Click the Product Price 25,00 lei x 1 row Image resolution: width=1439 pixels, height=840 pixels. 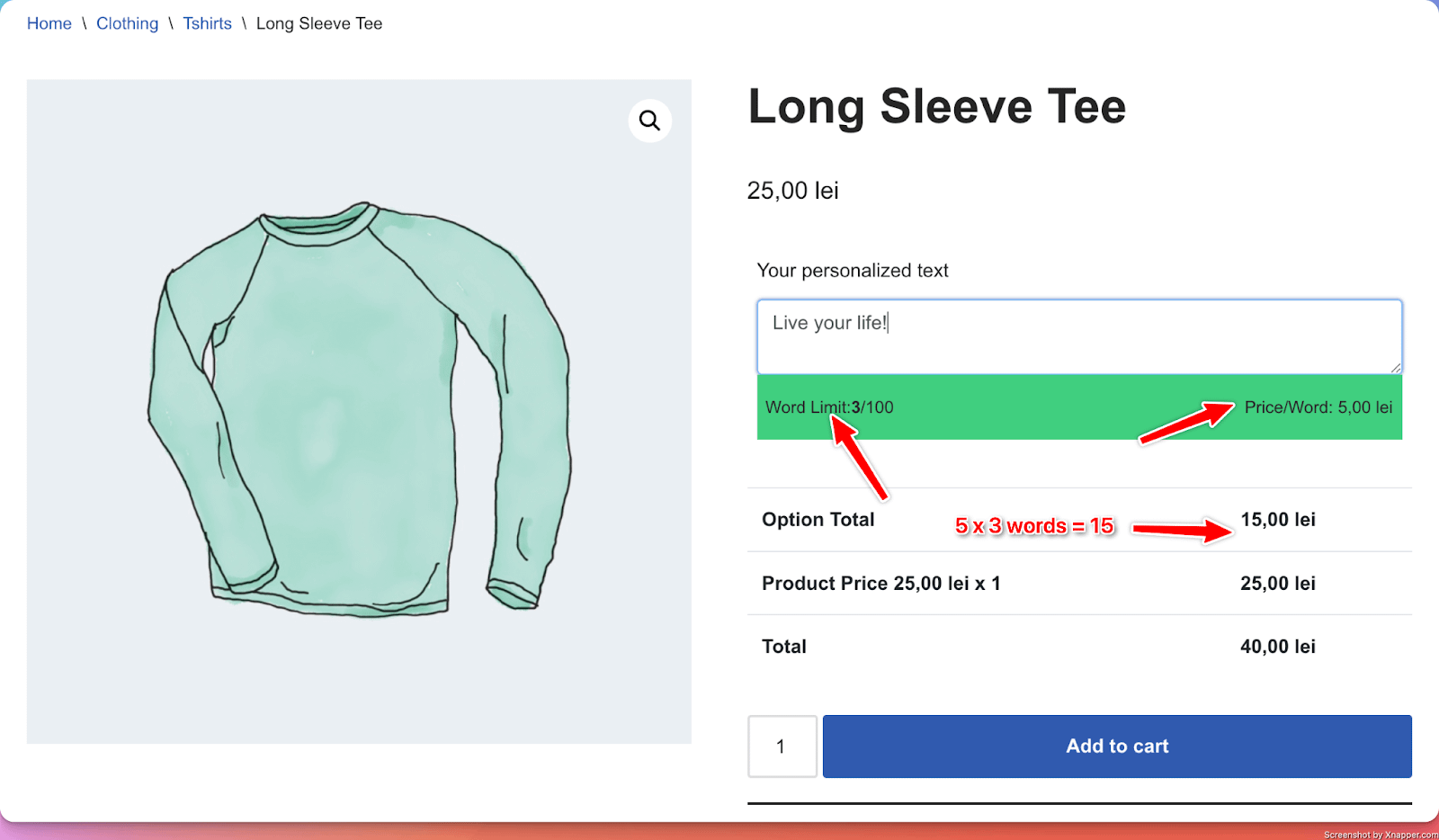[x=880, y=584]
